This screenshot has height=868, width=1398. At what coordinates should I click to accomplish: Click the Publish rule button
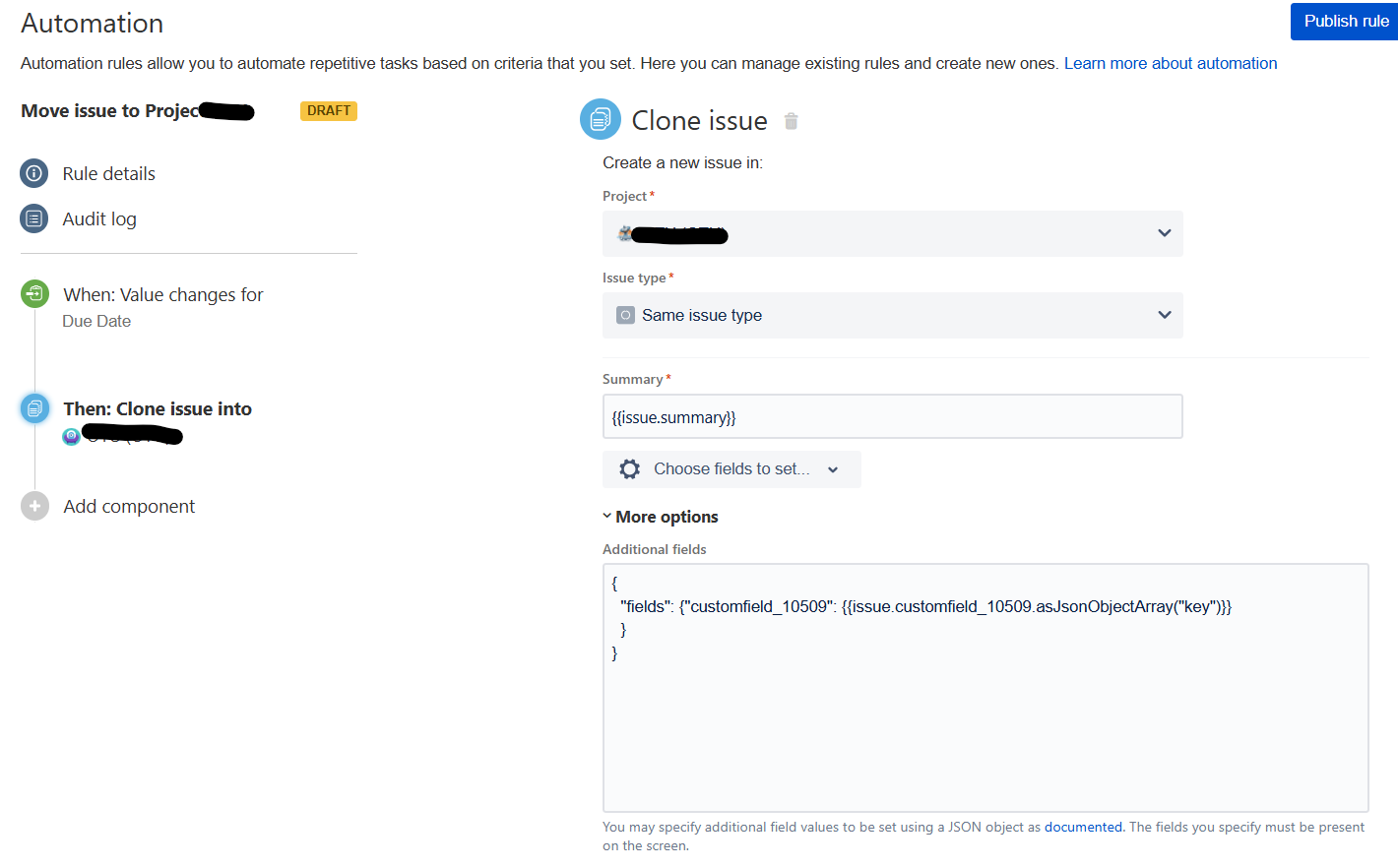click(1344, 21)
